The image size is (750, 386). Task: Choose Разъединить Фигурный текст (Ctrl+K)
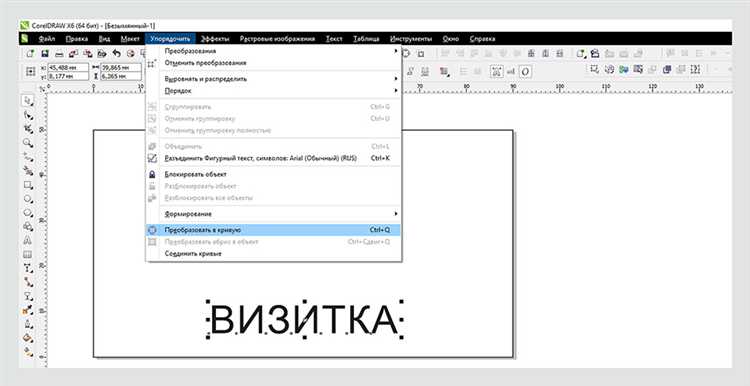[x=273, y=158]
